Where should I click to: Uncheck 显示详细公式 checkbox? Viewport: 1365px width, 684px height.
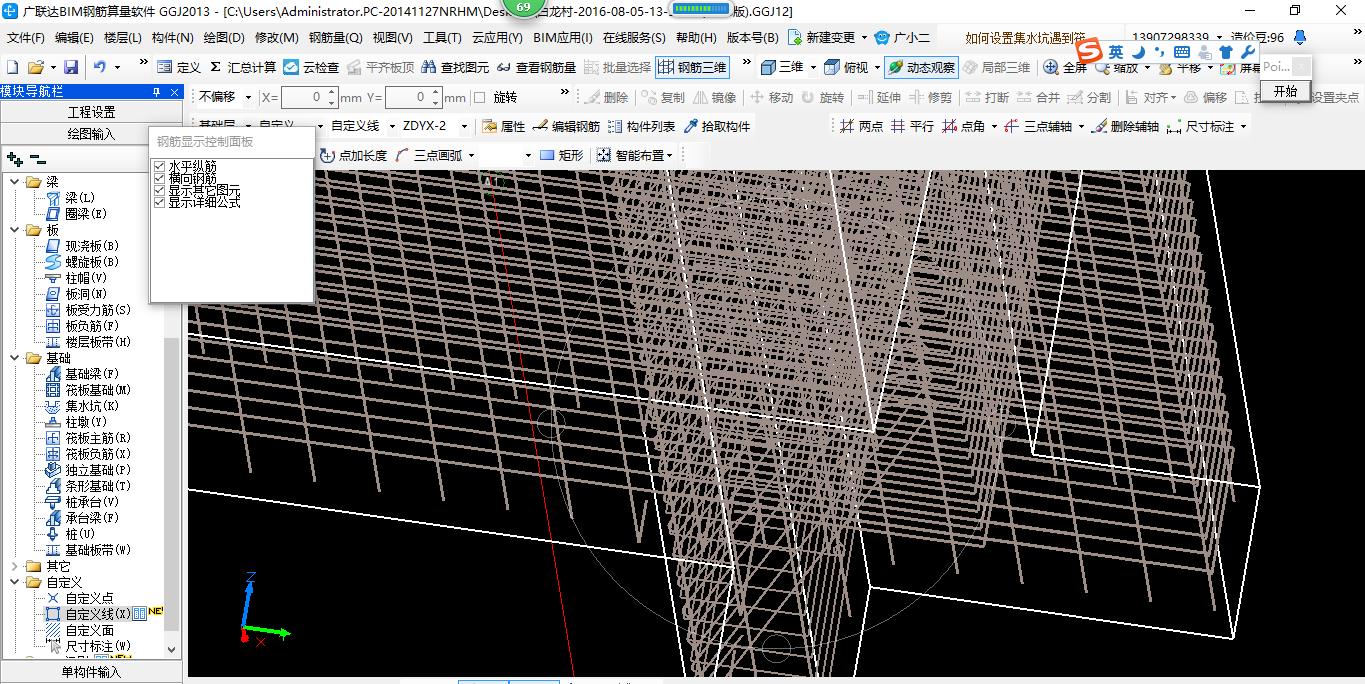(159, 202)
